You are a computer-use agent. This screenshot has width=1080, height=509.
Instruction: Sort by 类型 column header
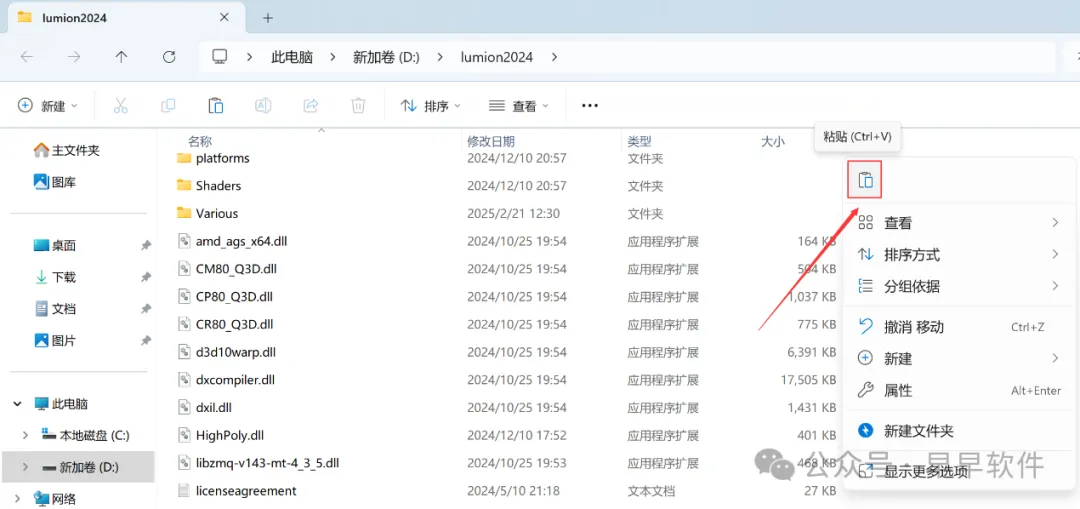tap(639, 141)
